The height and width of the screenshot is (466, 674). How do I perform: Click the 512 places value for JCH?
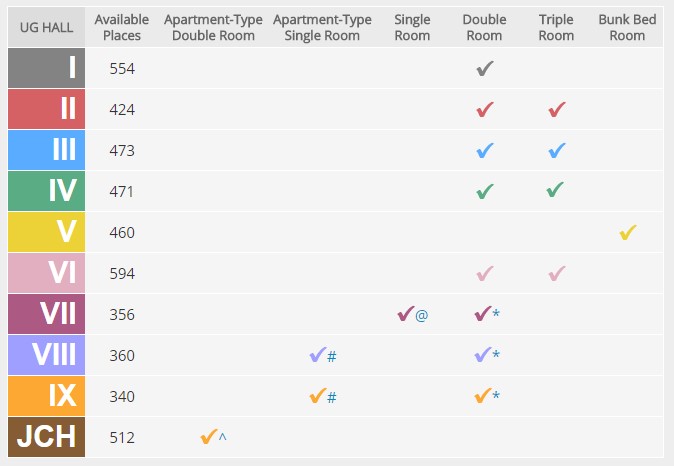pos(122,437)
